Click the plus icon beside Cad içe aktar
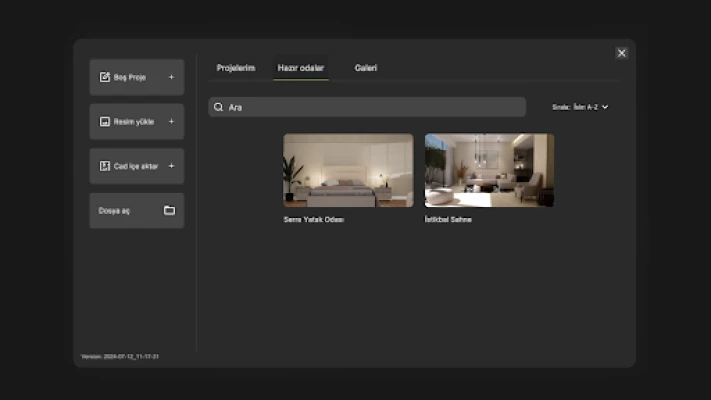Screen dimensions: 711x400 [x=171, y=166]
